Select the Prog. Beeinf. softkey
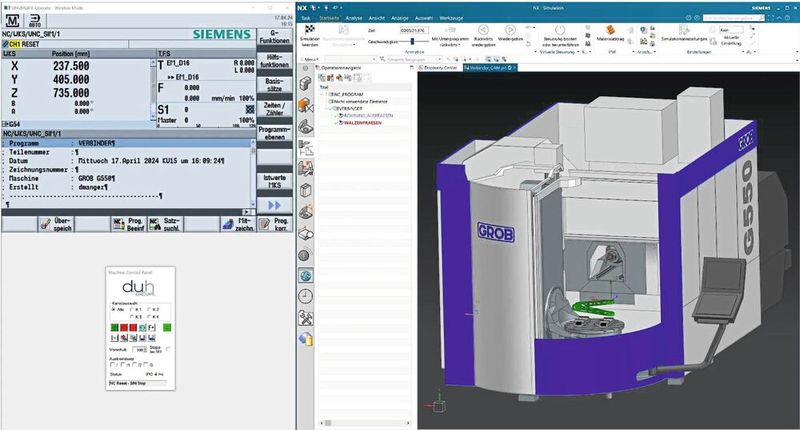800x430 pixels. (129, 224)
